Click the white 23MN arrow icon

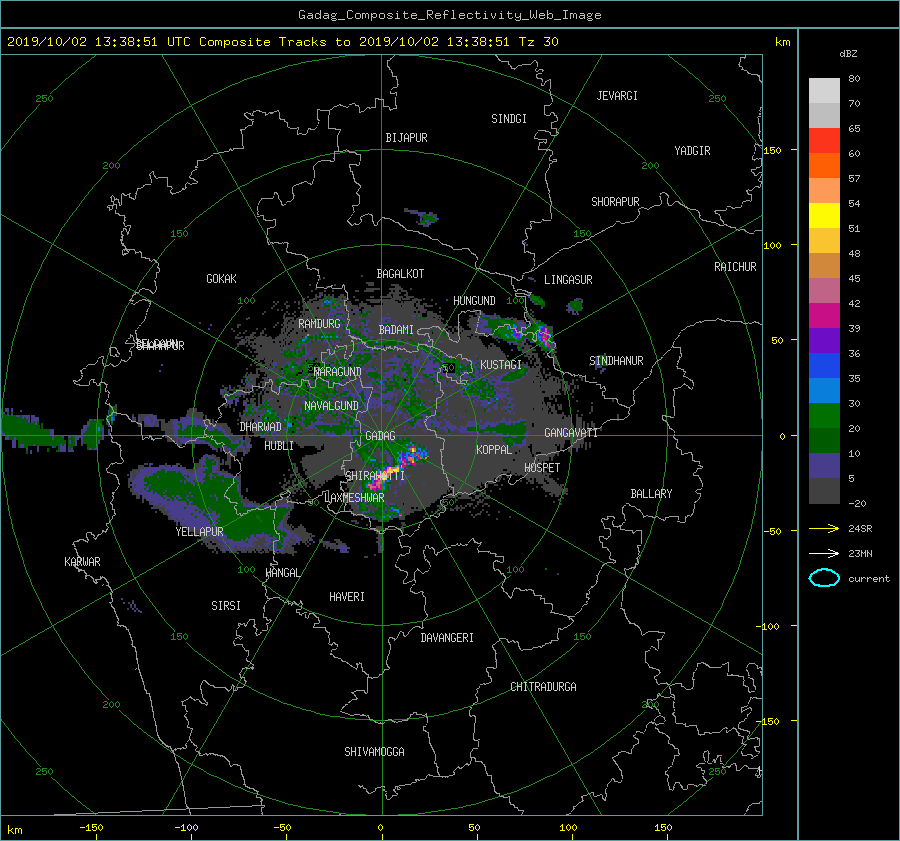click(x=824, y=553)
